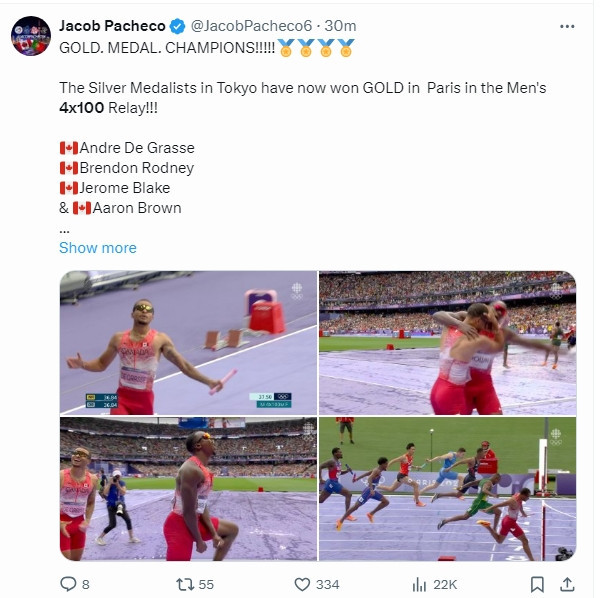Image resolution: width=610 pixels, height=598 pixels.
Task: Open the three-dot more options menu
Action: [x=567, y=26]
